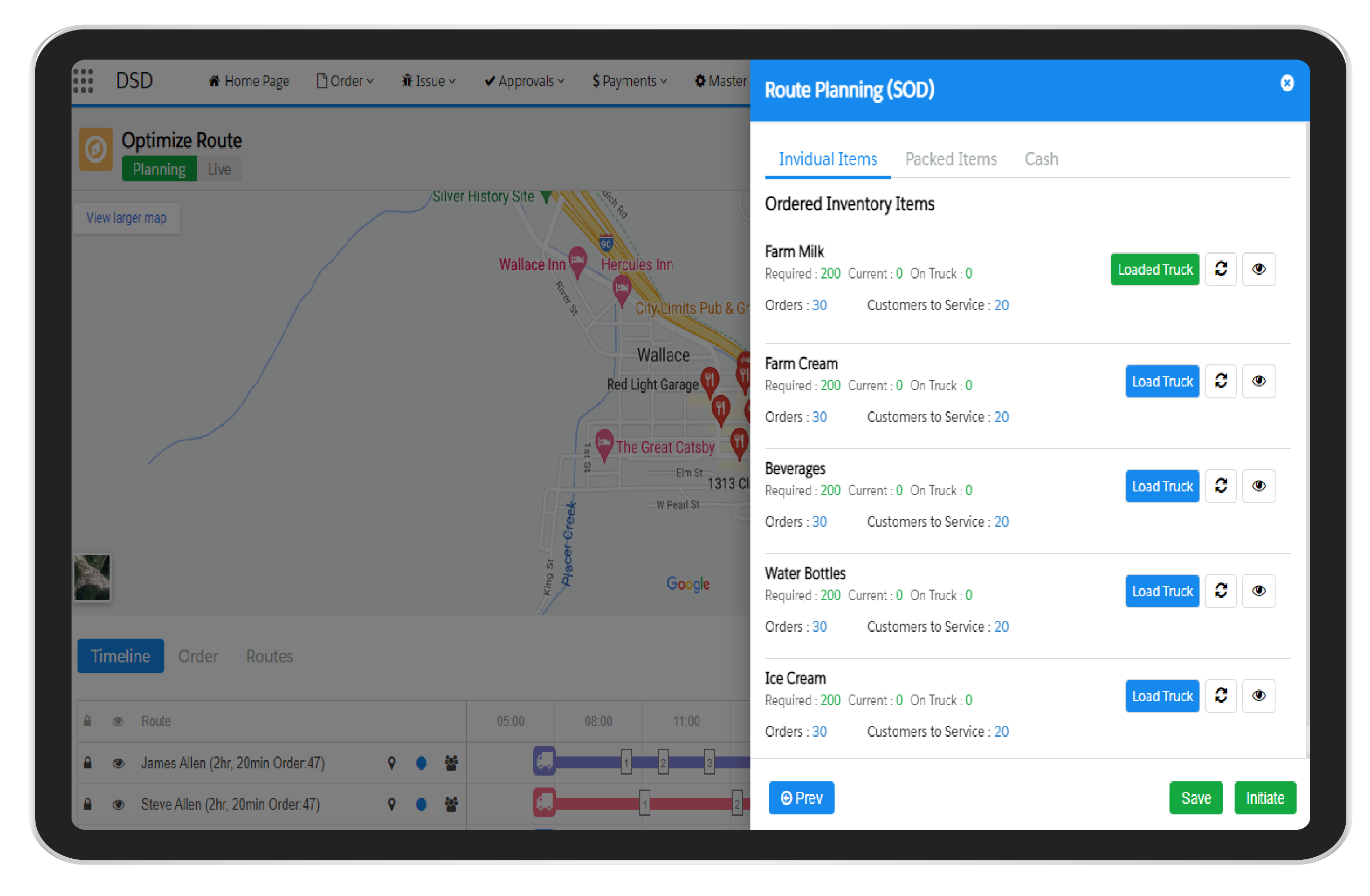Viewport: 1370px width, 896px height.
Task: Click the location pin on James Allen's route
Action: click(391, 763)
